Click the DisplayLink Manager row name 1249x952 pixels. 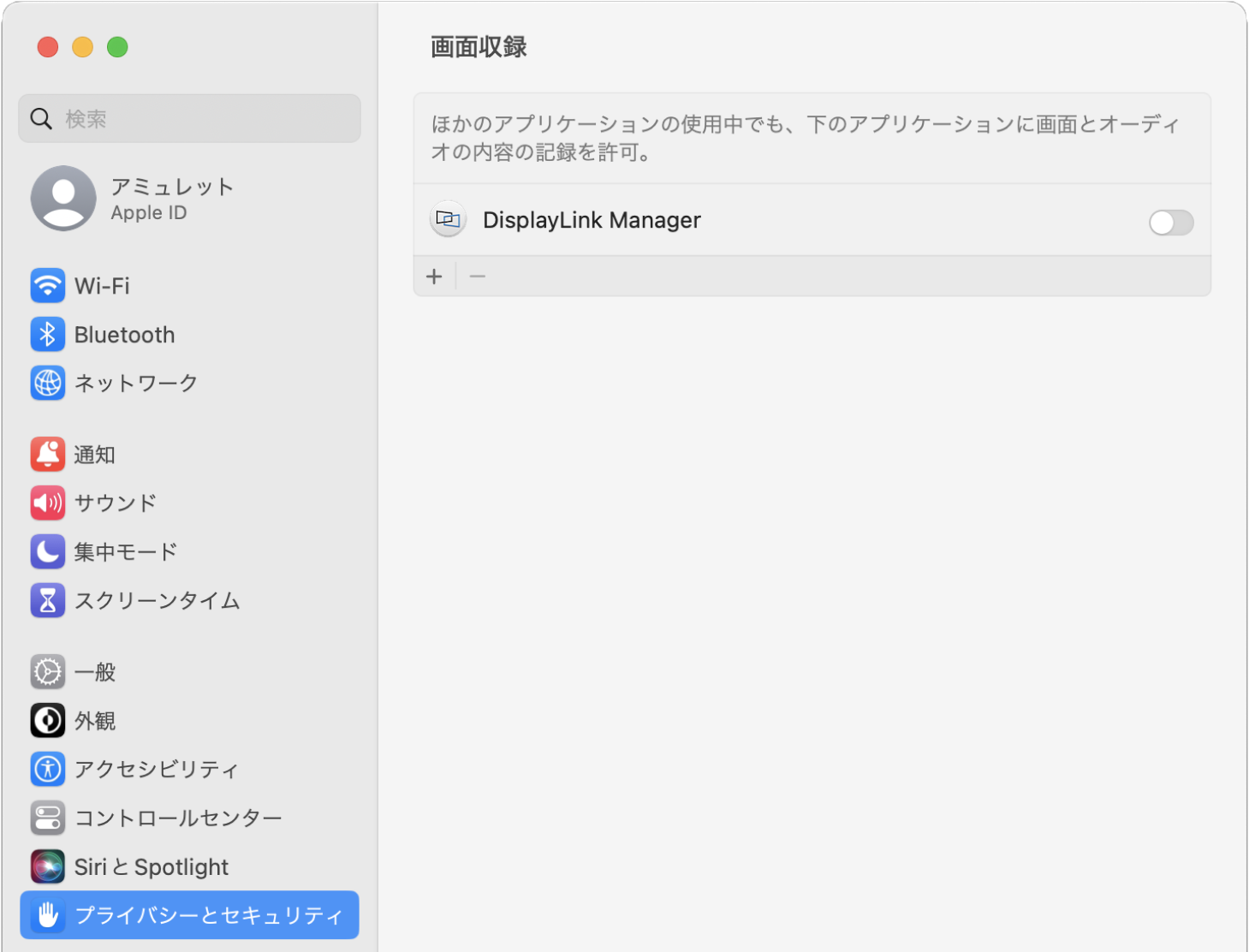(x=592, y=221)
